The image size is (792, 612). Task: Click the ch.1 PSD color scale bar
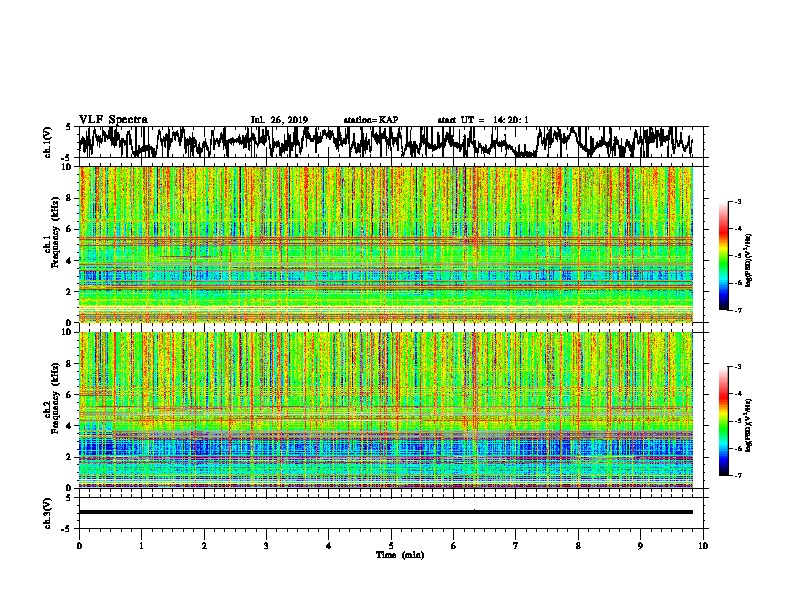[x=723, y=256]
